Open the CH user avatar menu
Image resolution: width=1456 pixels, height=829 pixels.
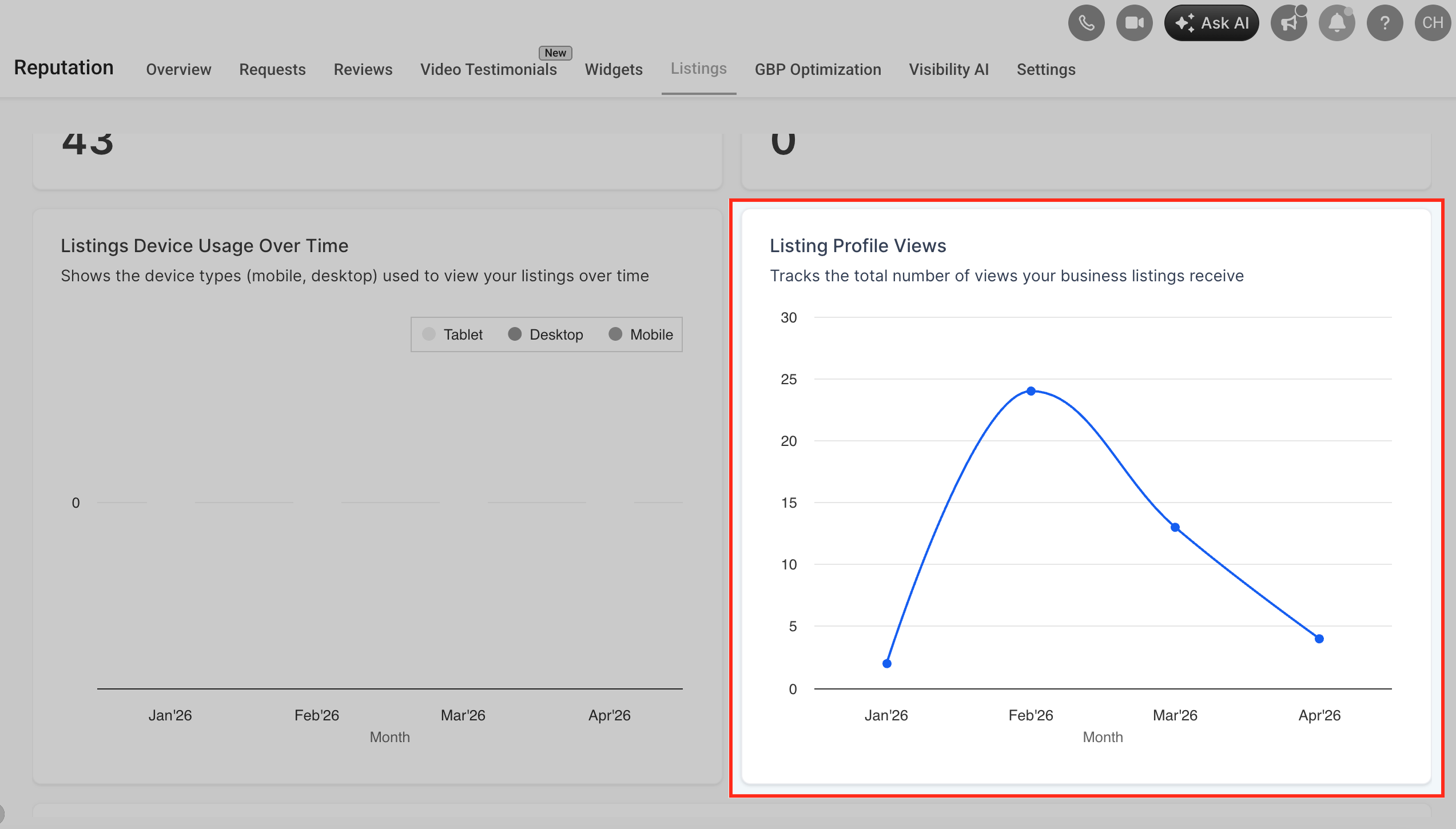tap(1433, 23)
